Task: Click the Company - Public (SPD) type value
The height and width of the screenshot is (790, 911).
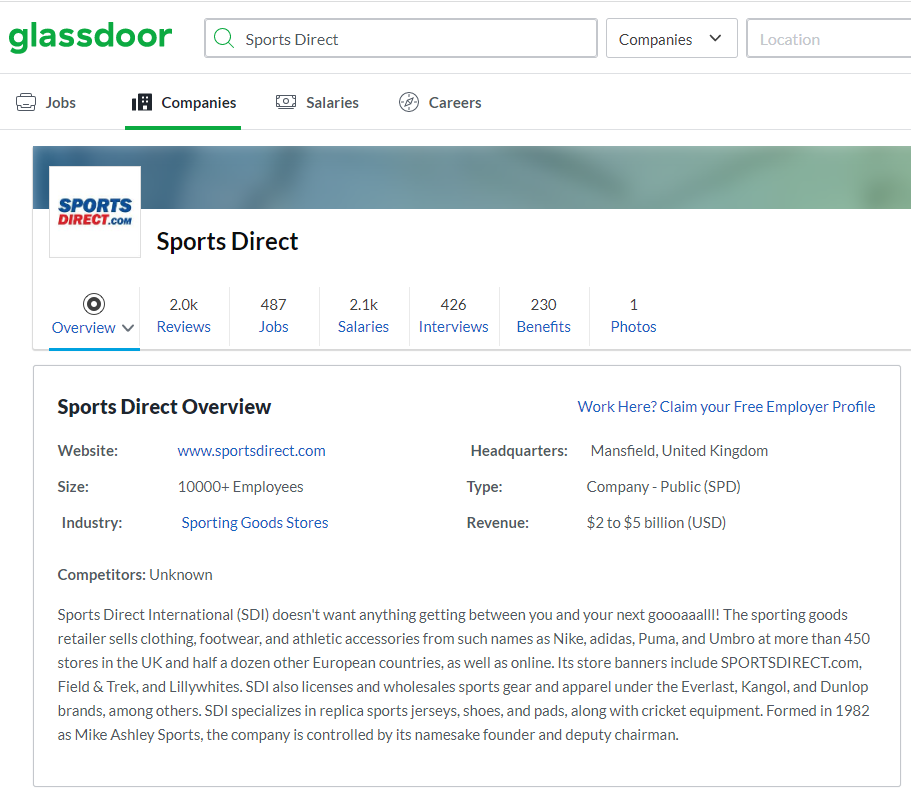Action: [663, 487]
